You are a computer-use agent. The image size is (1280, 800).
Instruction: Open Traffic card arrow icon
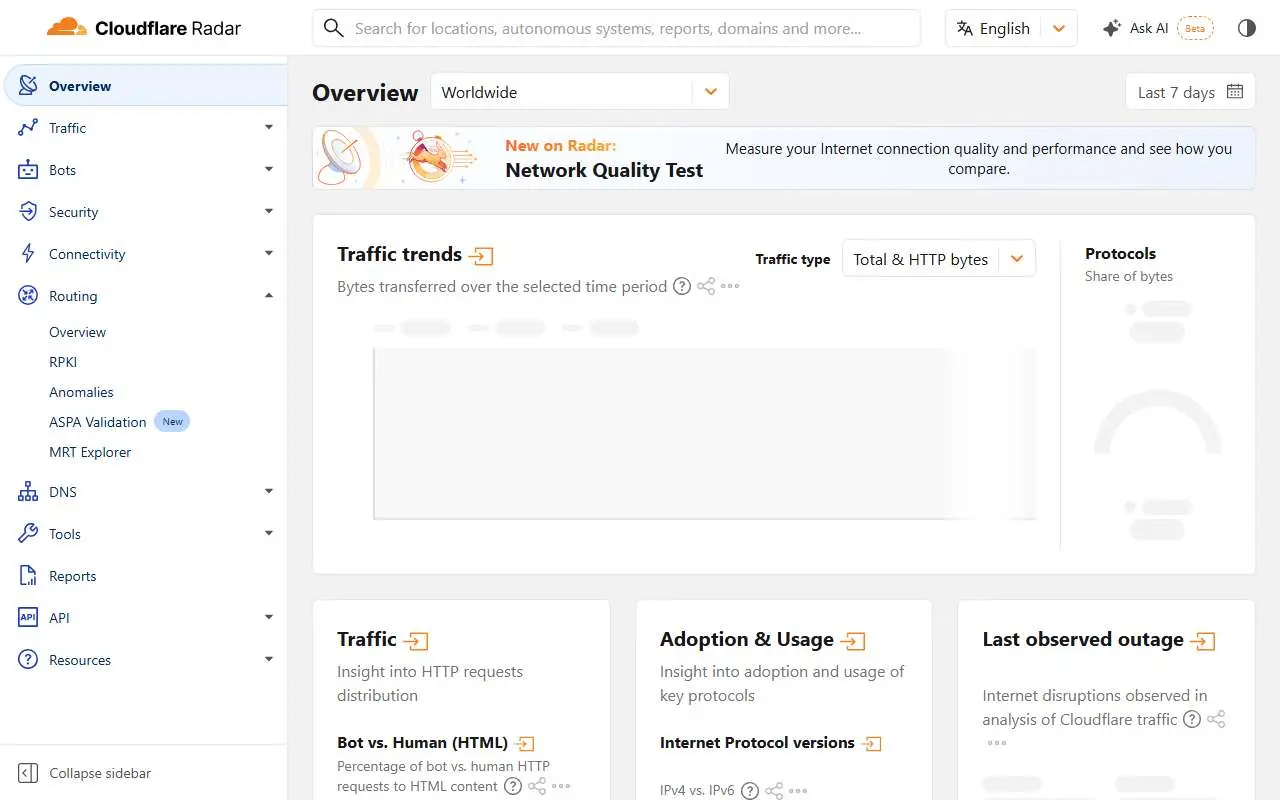[x=416, y=641]
